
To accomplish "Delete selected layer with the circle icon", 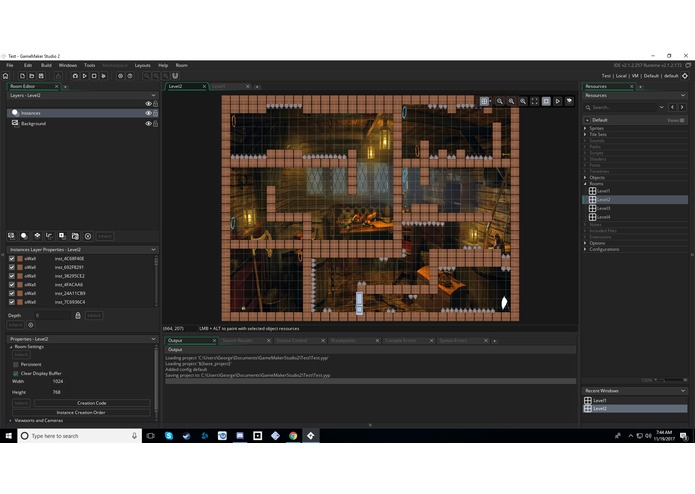I will [x=88, y=236].
